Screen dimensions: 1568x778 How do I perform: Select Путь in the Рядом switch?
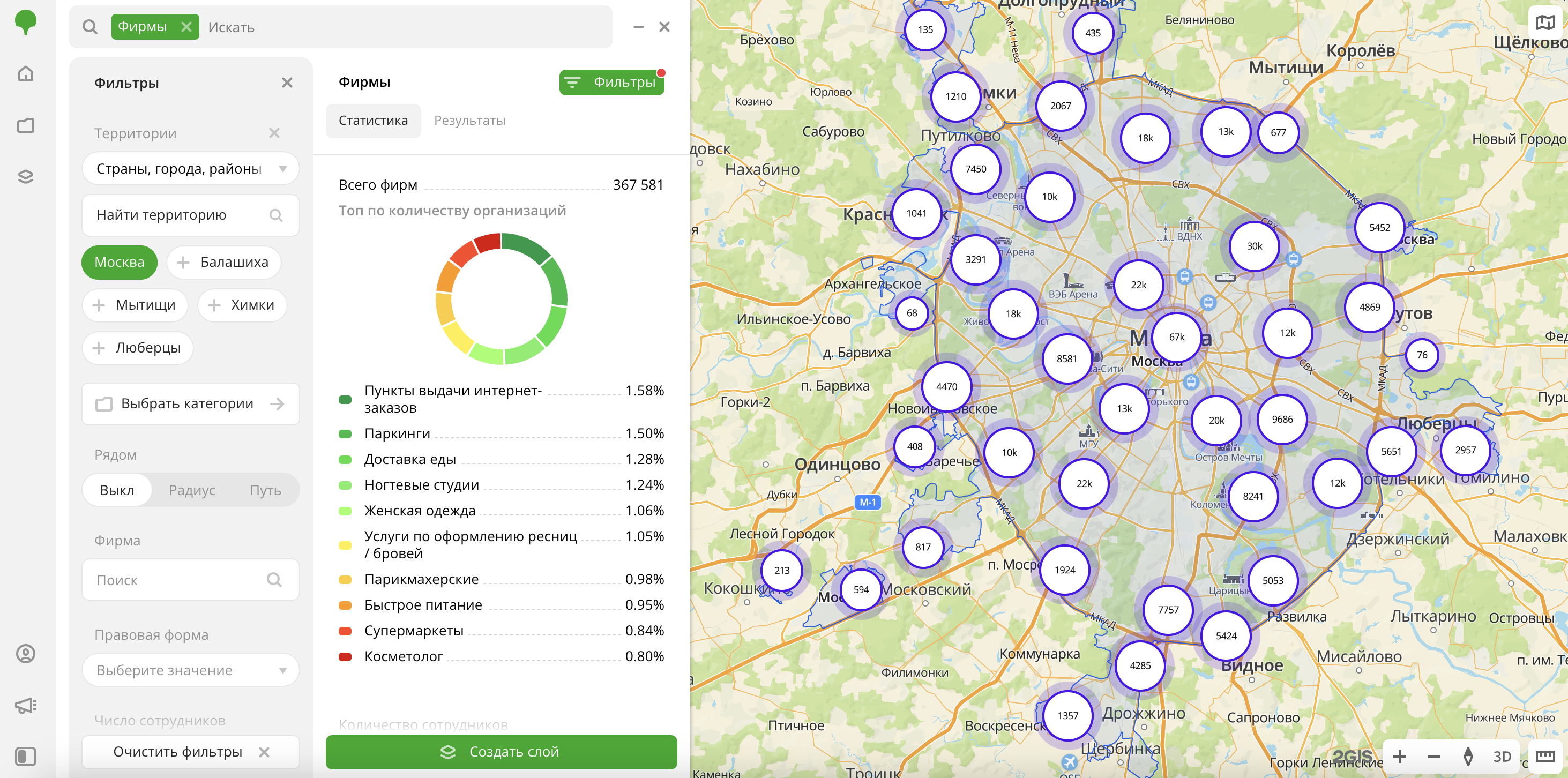point(265,490)
